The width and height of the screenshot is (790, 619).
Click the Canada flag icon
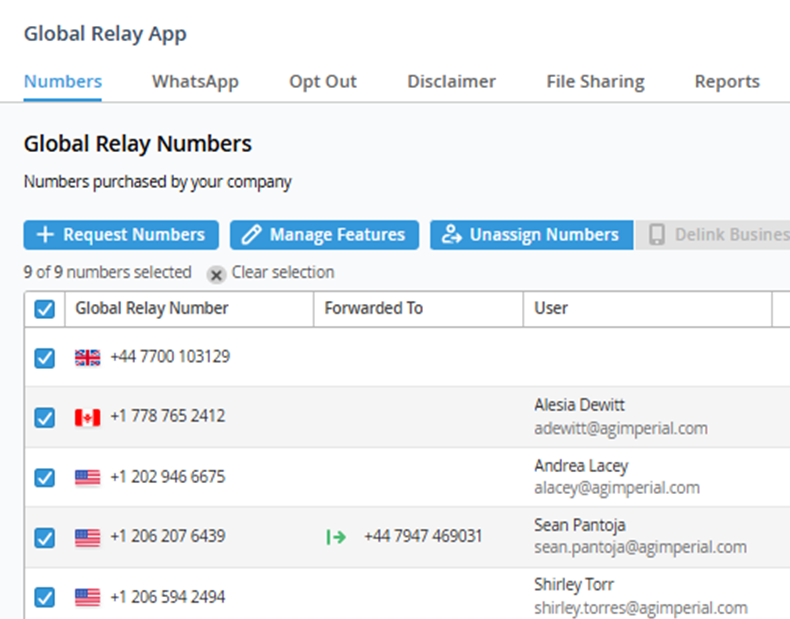[x=88, y=418]
